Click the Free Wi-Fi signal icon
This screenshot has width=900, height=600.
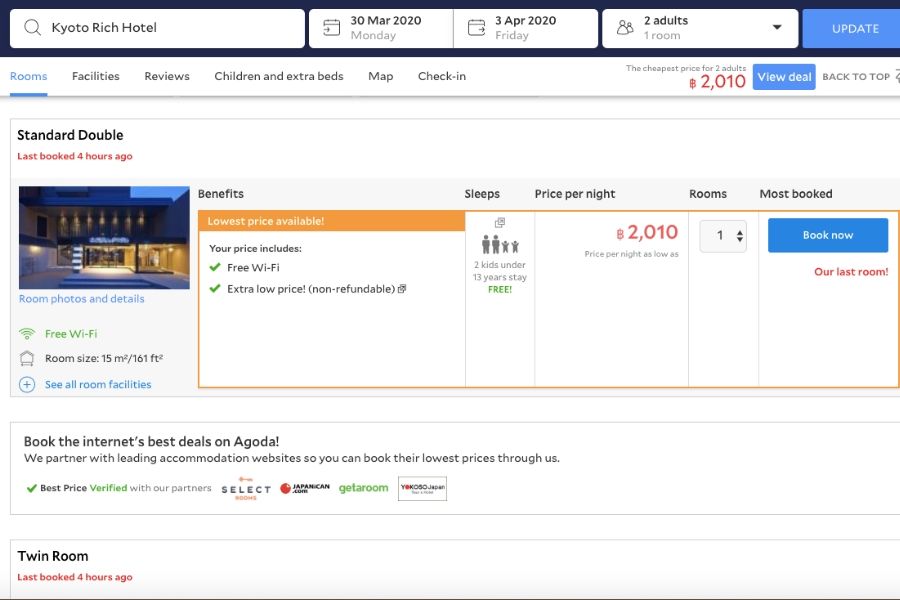(x=27, y=334)
